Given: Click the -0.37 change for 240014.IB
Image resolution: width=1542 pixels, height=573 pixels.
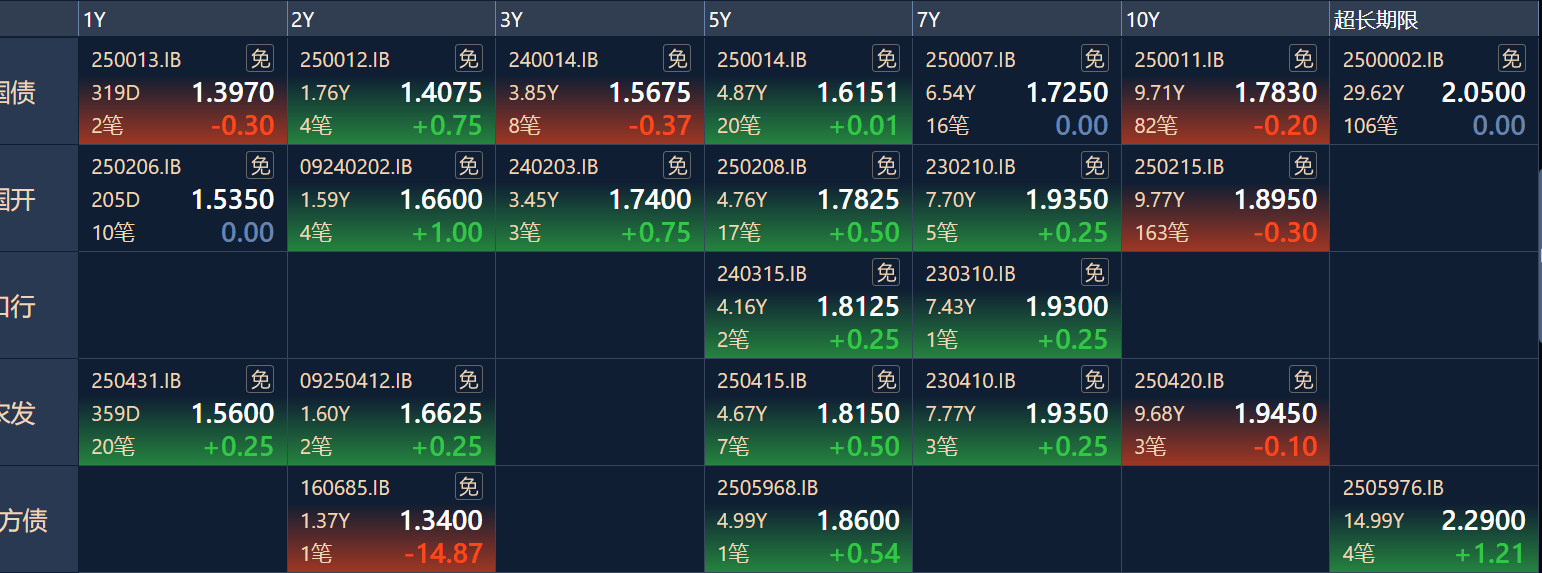Looking at the screenshot, I should [660, 125].
